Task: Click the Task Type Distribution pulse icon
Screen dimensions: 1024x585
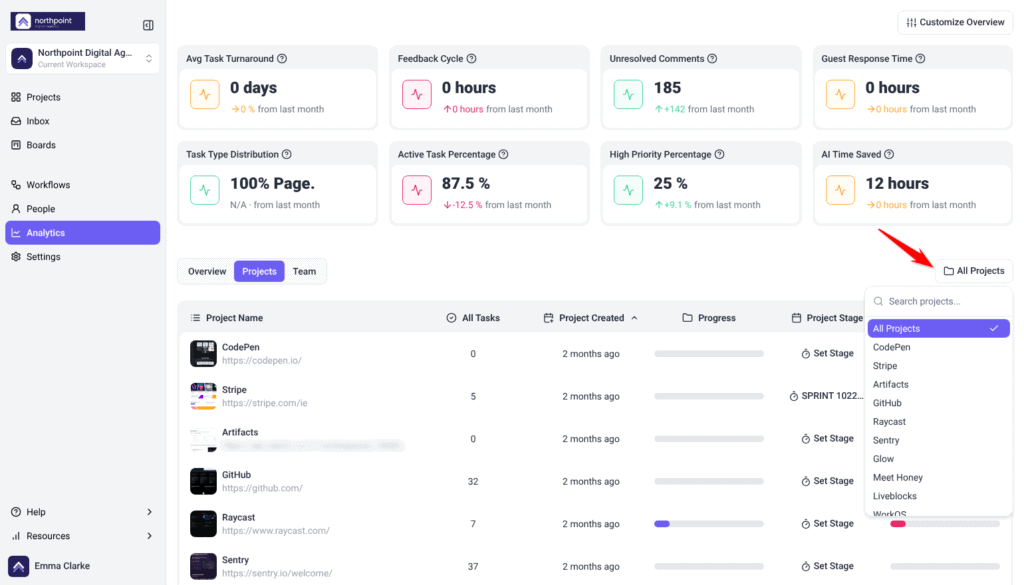Action: click(205, 191)
